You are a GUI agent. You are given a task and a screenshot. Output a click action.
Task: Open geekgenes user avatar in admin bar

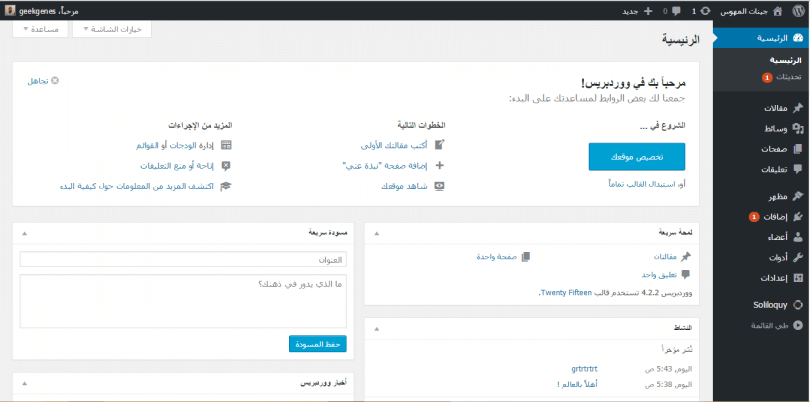point(10,10)
